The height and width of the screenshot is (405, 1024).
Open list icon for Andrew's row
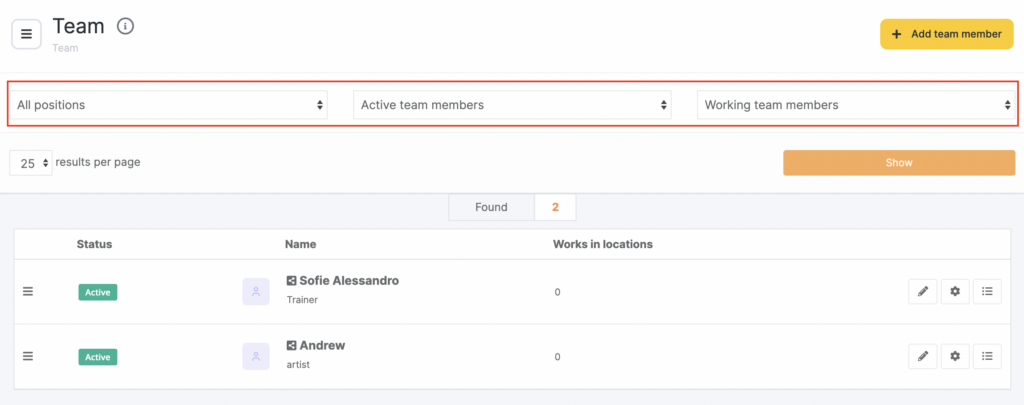tap(987, 356)
